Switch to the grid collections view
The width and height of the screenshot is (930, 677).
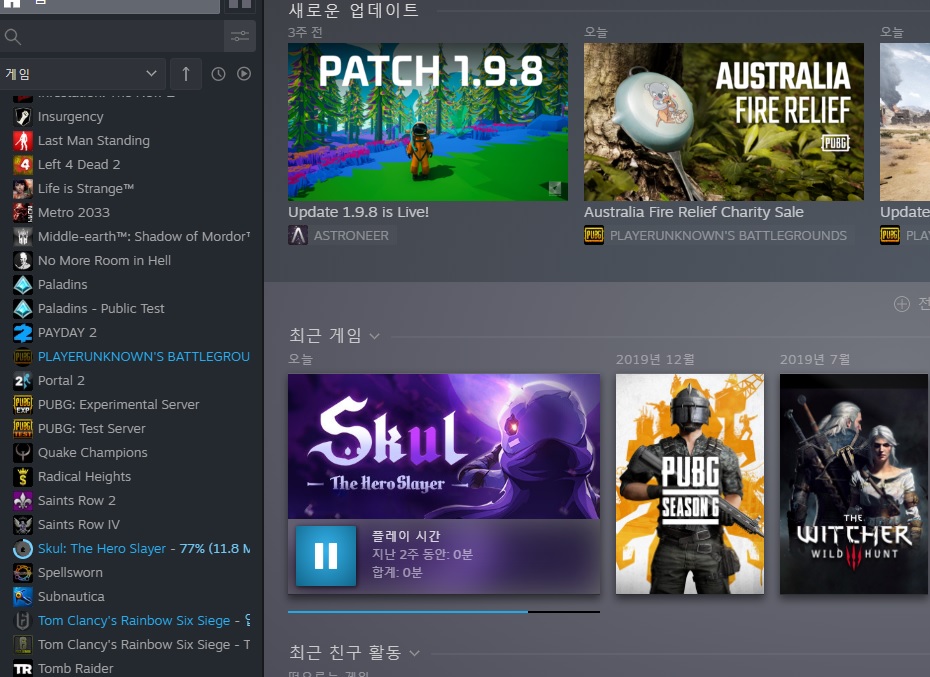pos(240,4)
